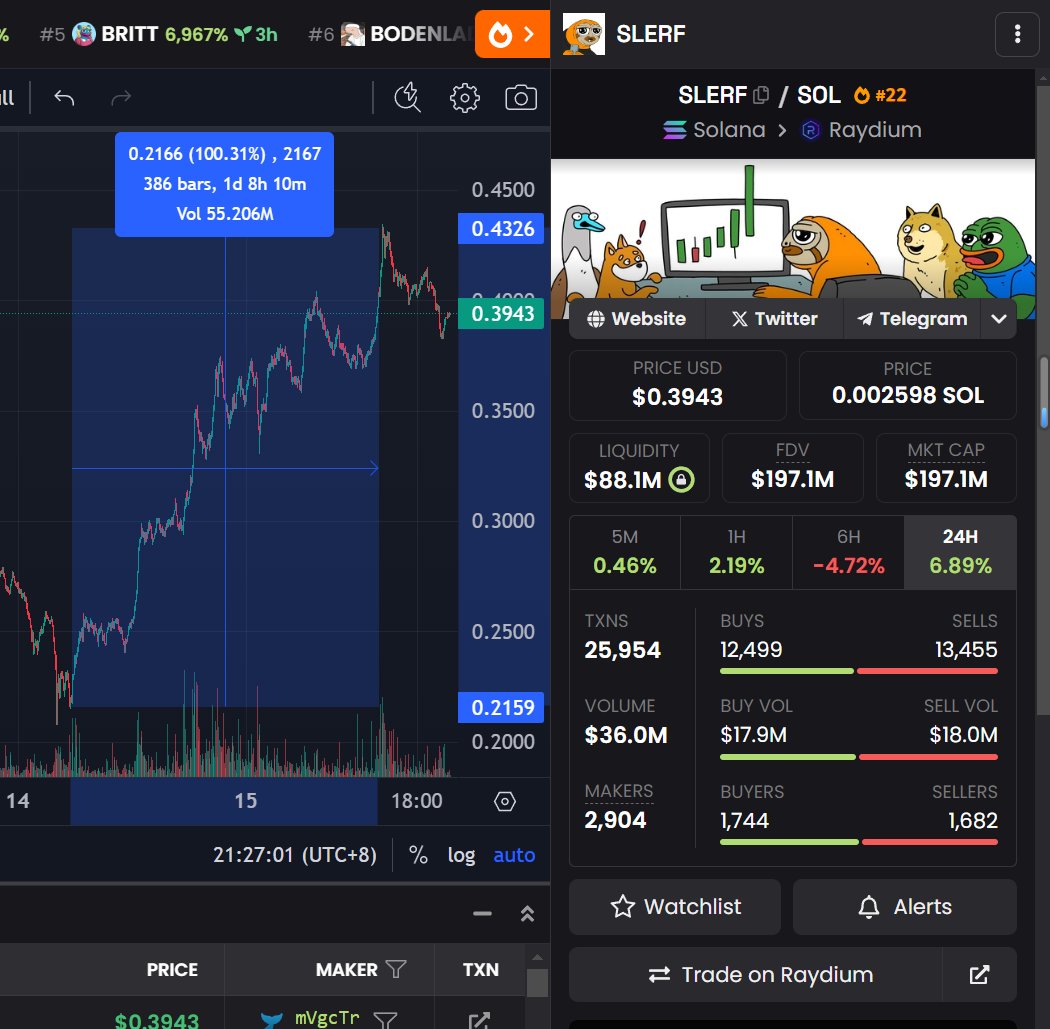Click the current price label 0.3943 on axis
The height and width of the screenshot is (1029, 1050).
tap(501, 313)
